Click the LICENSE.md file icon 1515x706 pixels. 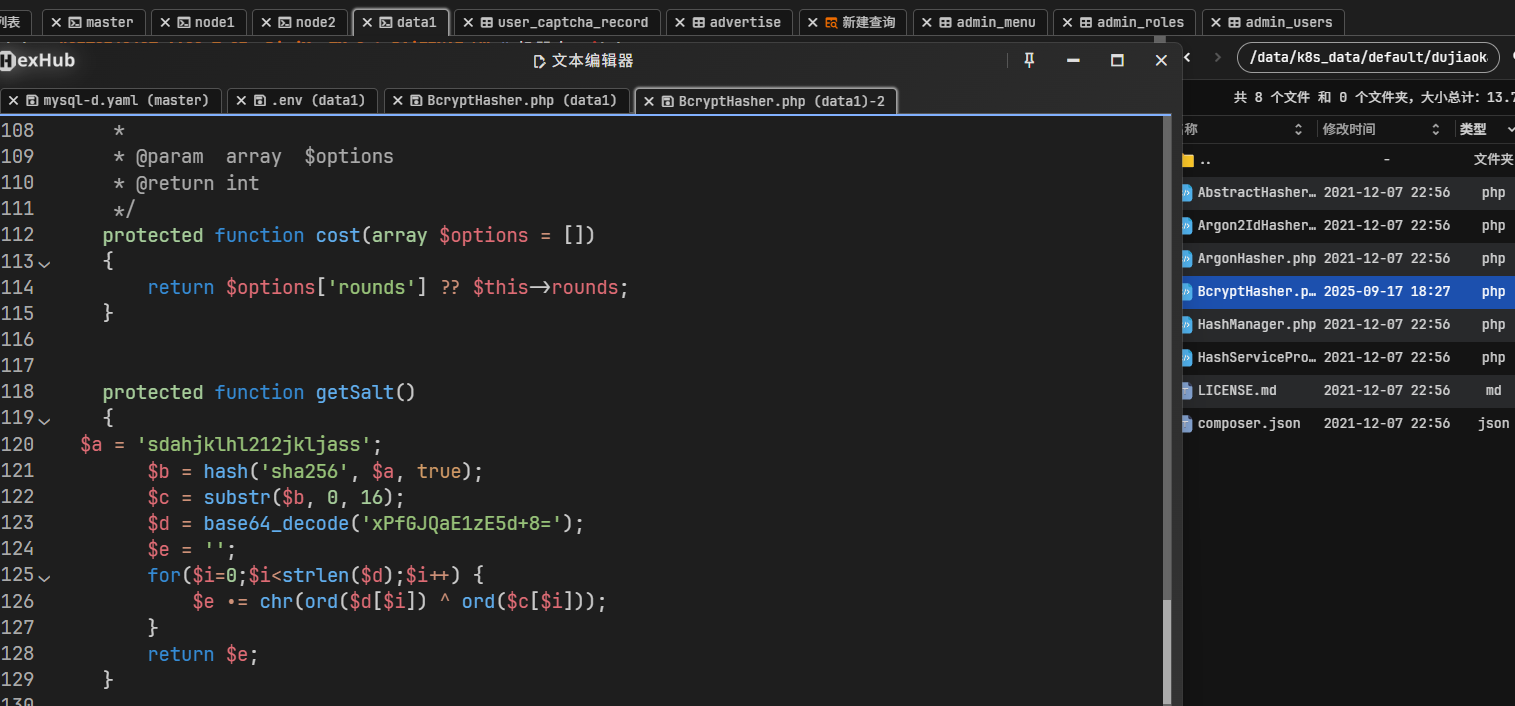click(1187, 391)
